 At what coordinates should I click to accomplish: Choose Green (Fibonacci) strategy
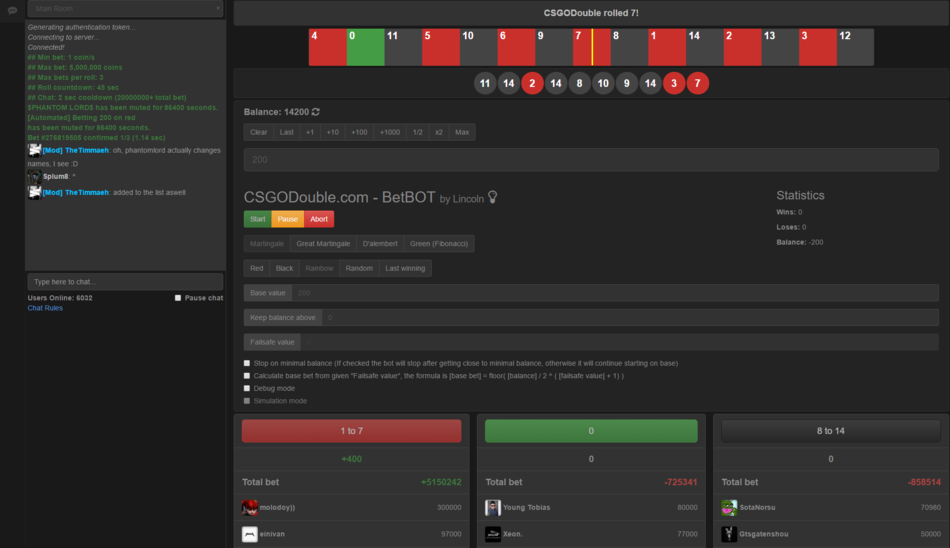pos(439,244)
